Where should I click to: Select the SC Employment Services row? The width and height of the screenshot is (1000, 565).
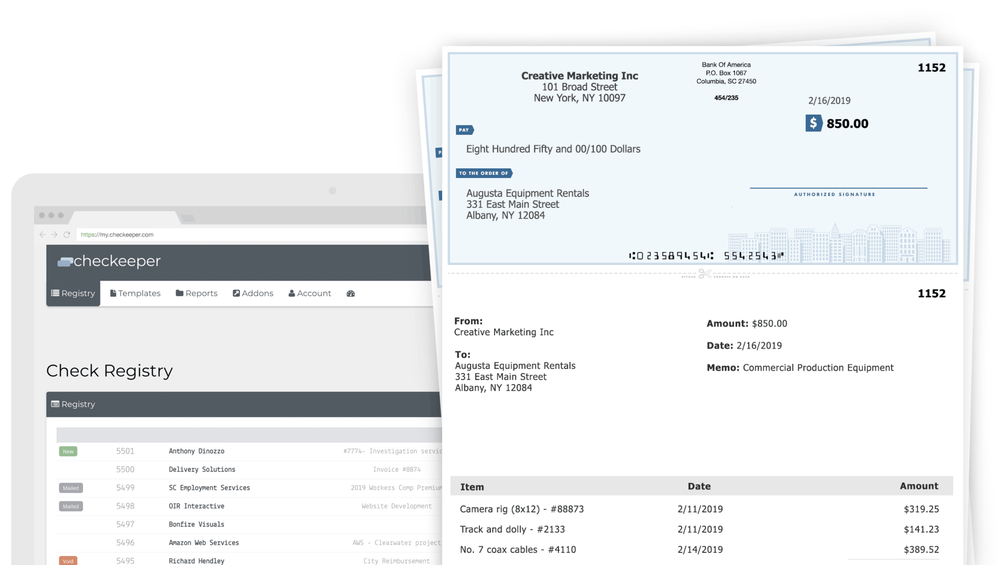coord(249,488)
